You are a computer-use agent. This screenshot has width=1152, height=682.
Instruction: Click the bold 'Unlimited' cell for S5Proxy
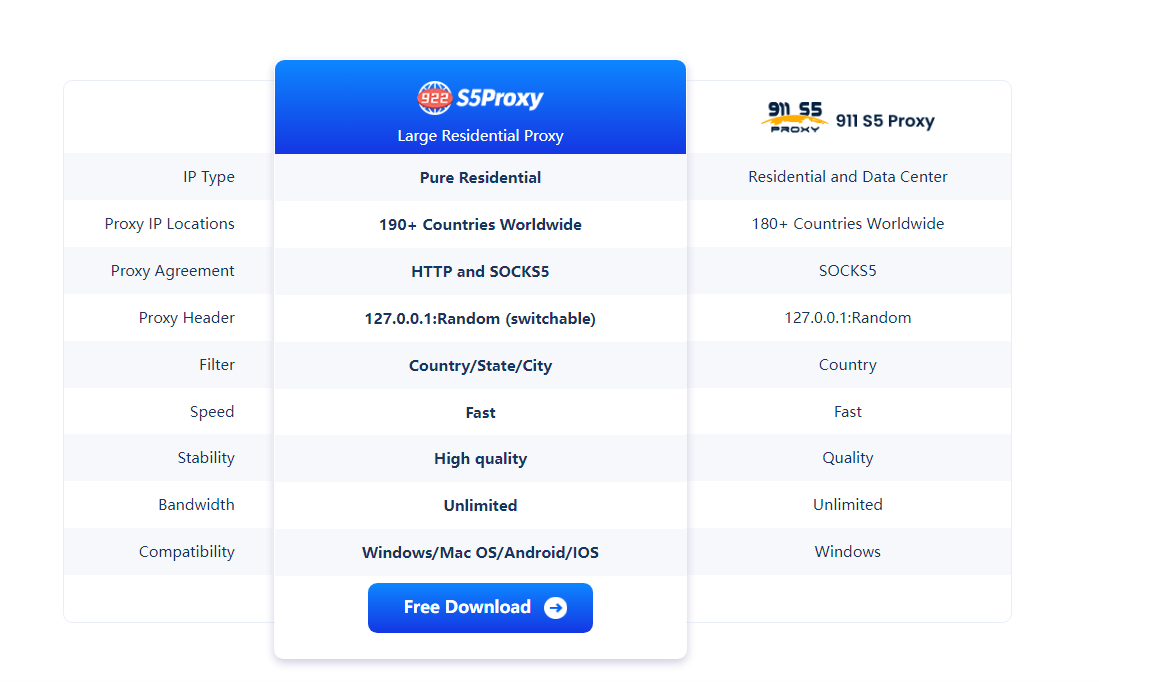tap(480, 506)
